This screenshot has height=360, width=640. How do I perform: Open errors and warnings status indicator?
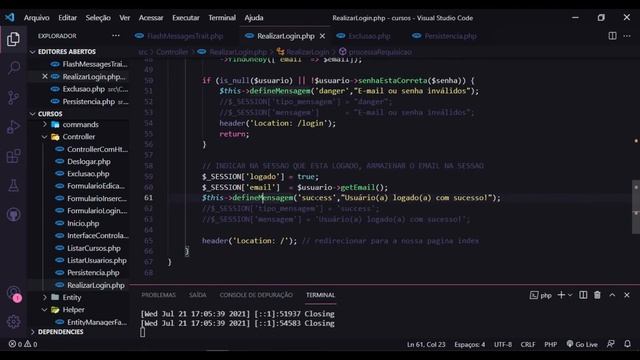click(x=23, y=344)
